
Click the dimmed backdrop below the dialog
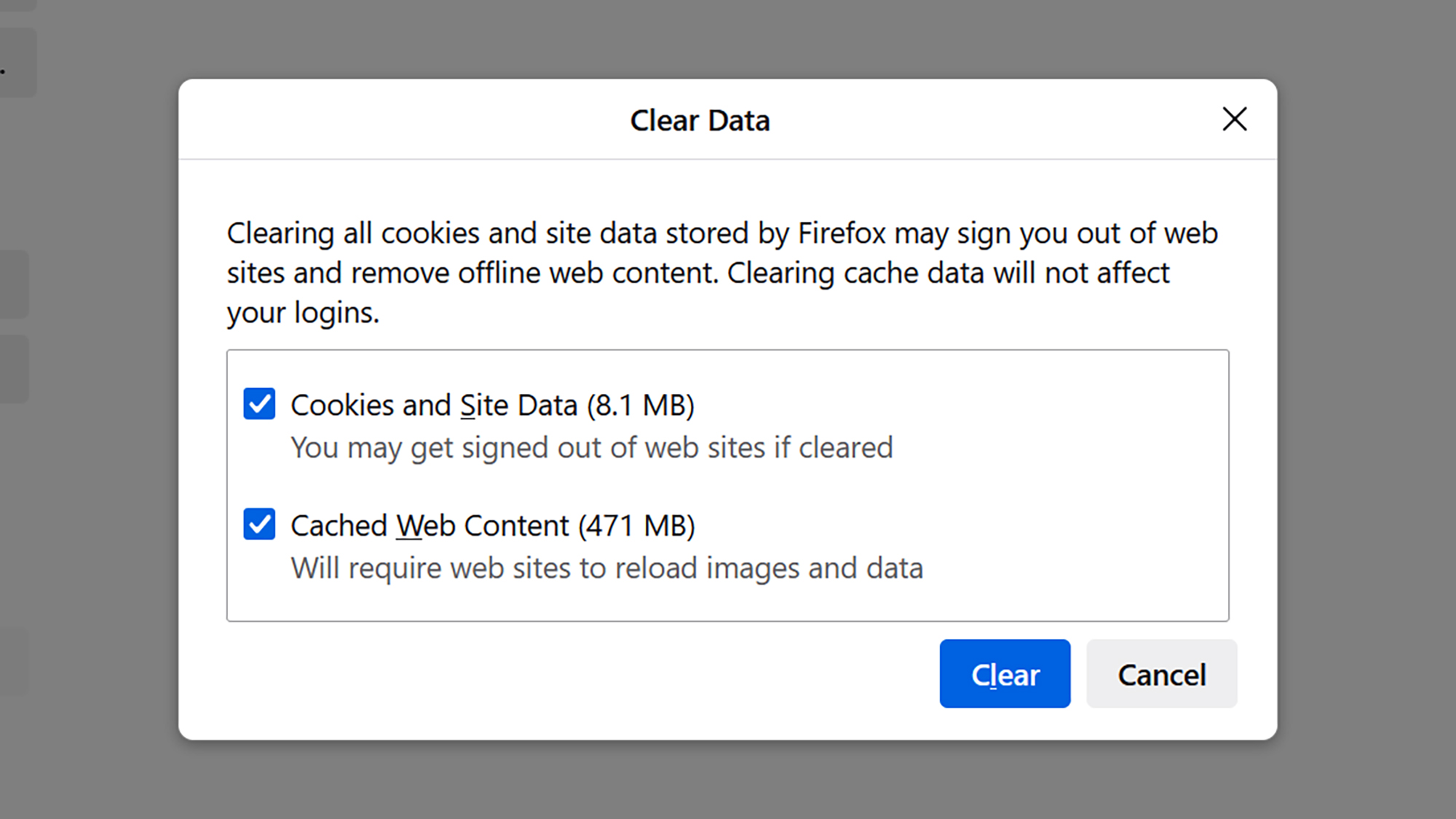coord(728,783)
